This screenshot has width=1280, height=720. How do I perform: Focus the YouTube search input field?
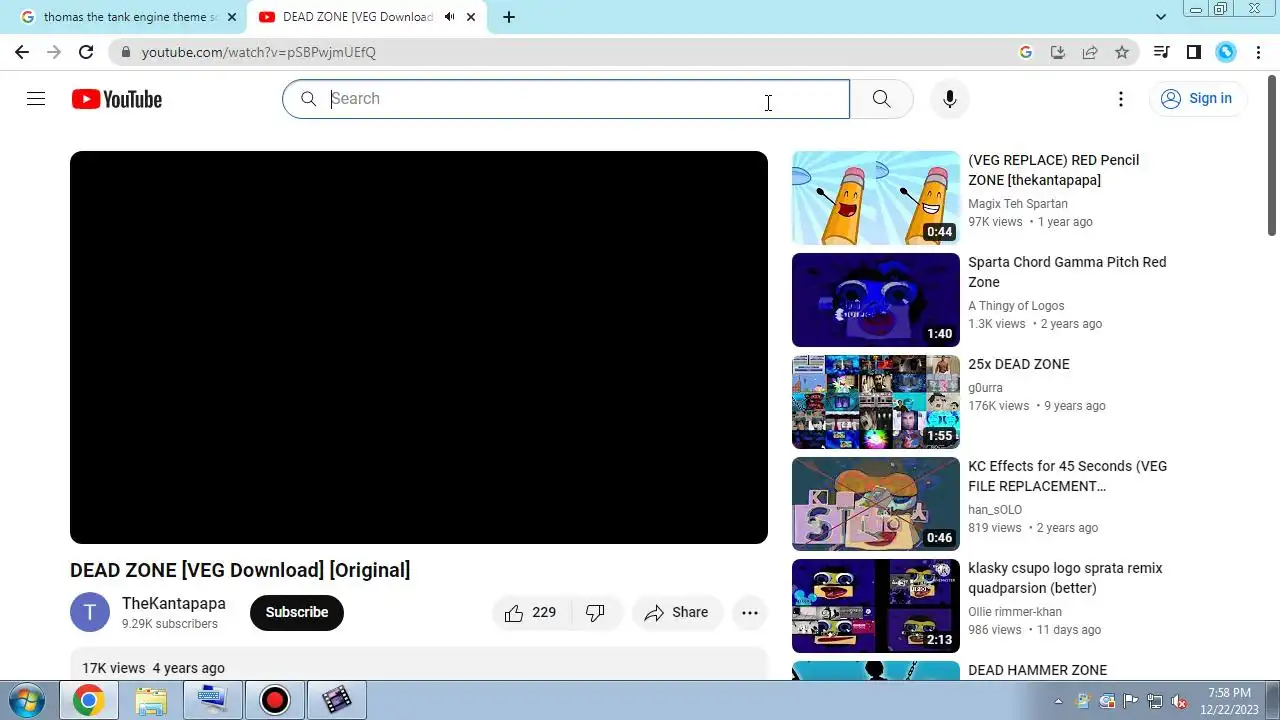566,98
